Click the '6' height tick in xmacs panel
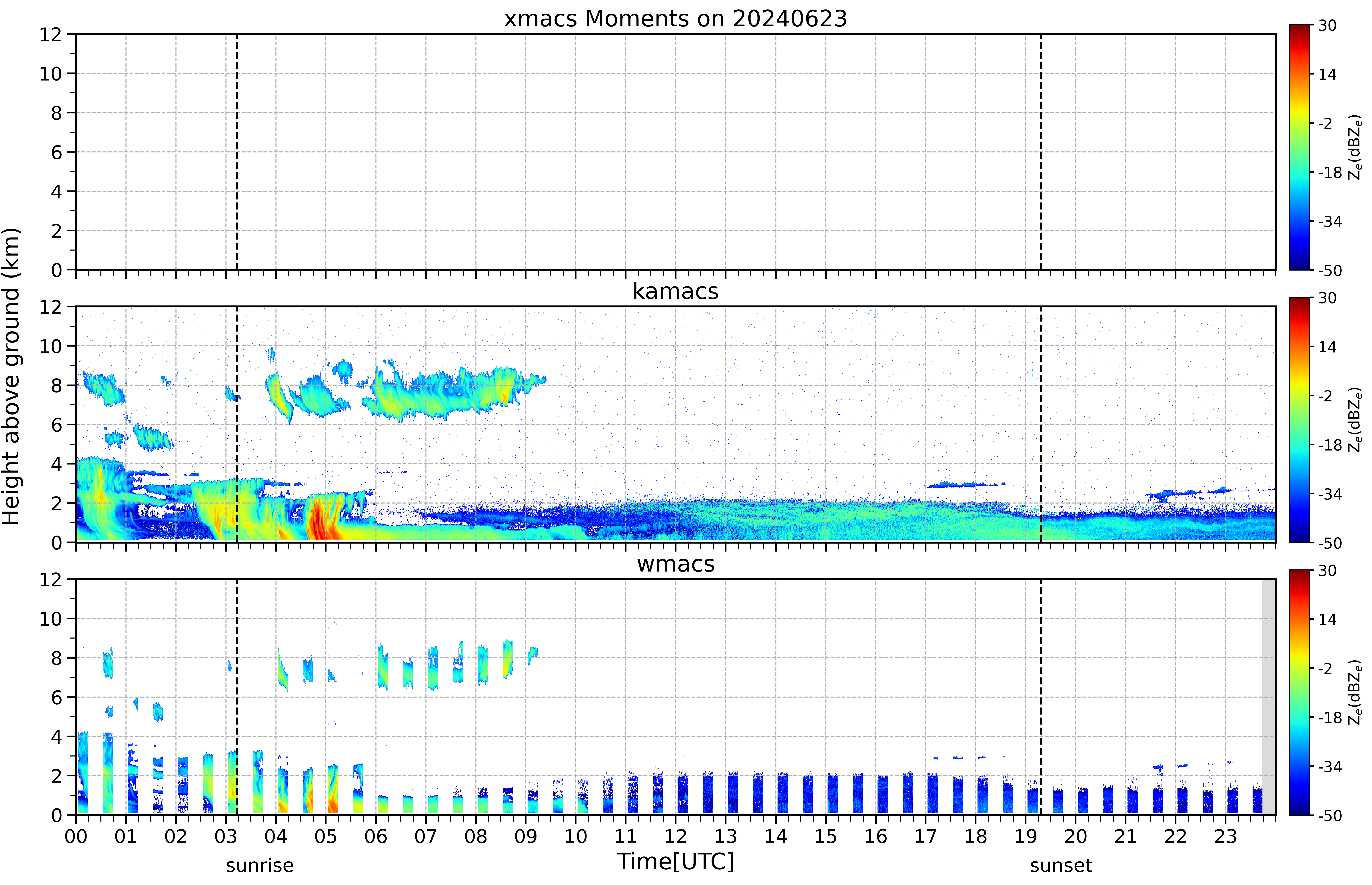Viewport: 1372px width, 885px height. tap(56, 152)
